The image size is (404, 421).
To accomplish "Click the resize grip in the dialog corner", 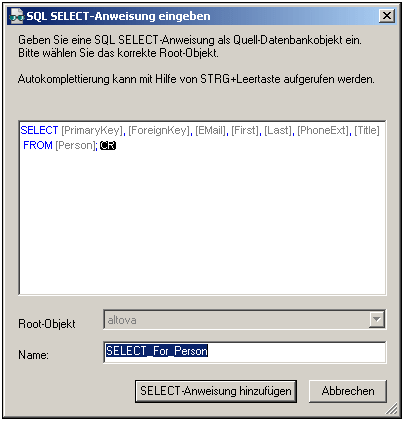I will pyautogui.click(x=393, y=409).
